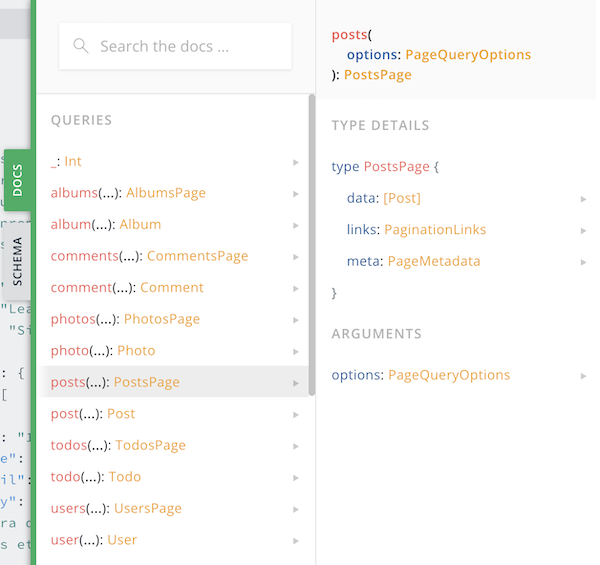This screenshot has height=565, width=600.
Task: Select the todos query in the list
Action: (118, 445)
